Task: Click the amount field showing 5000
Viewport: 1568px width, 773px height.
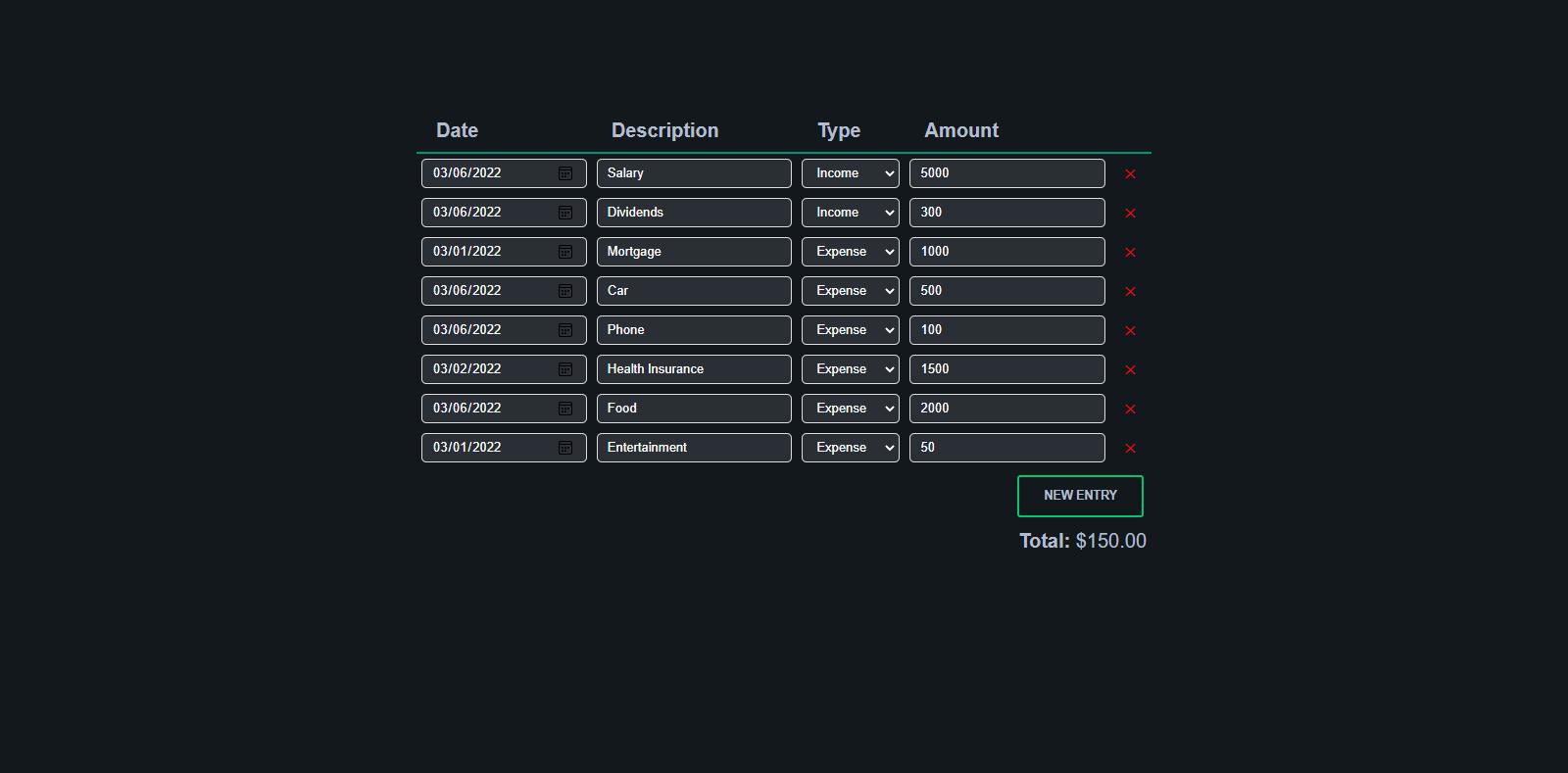Action: [1006, 173]
